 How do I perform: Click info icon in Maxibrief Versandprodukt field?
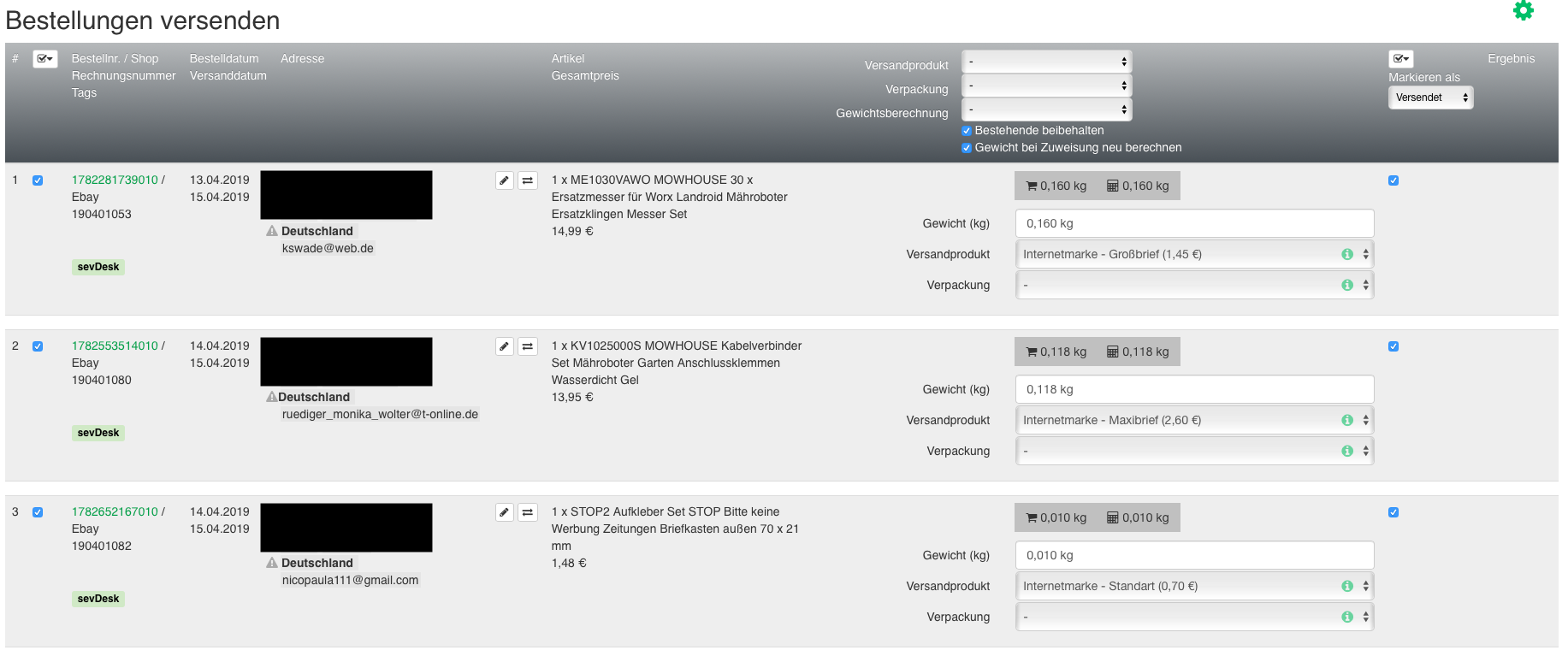1347,420
